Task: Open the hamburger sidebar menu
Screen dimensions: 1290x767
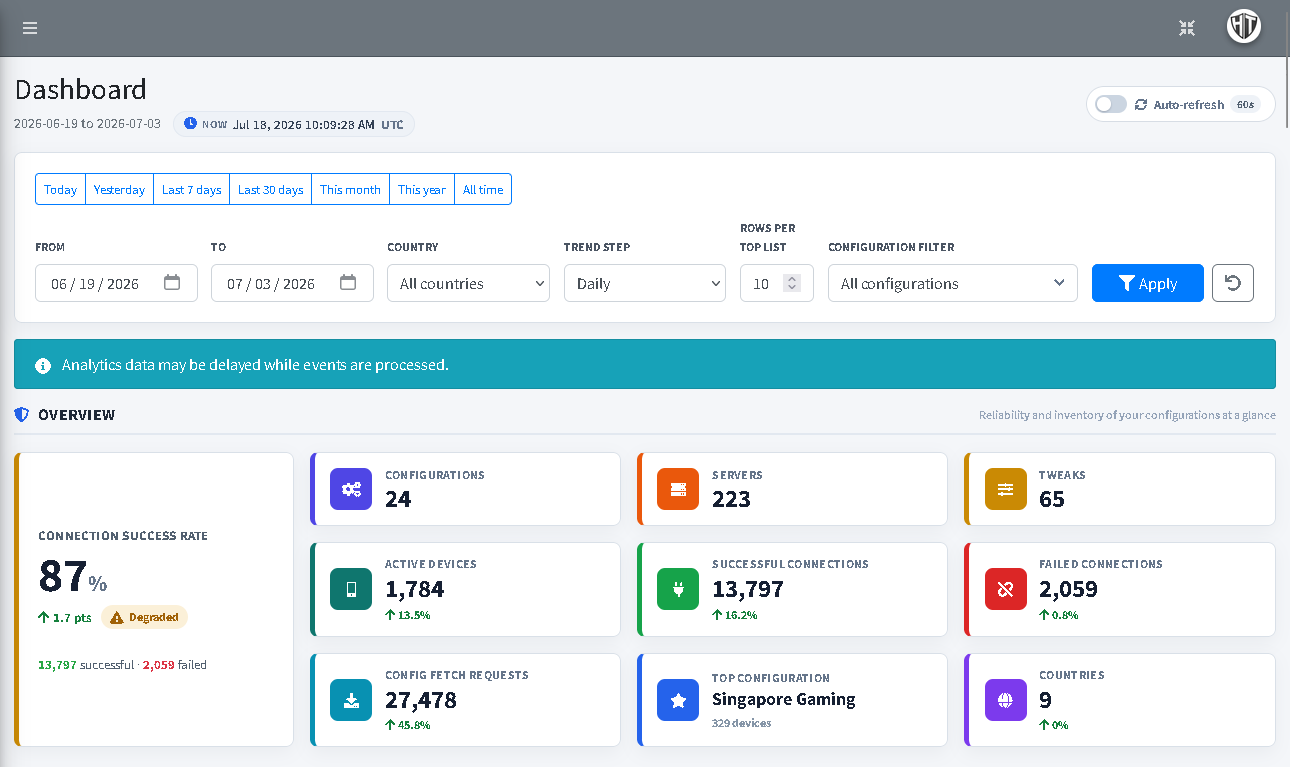Action: pyautogui.click(x=30, y=28)
